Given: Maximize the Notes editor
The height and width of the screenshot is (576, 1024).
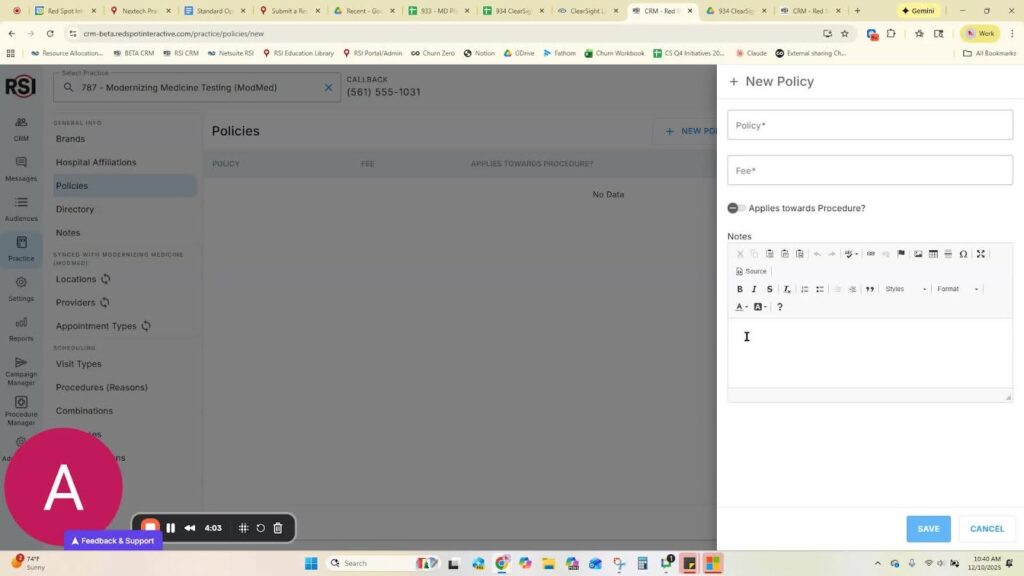Looking at the screenshot, I should click(981, 254).
